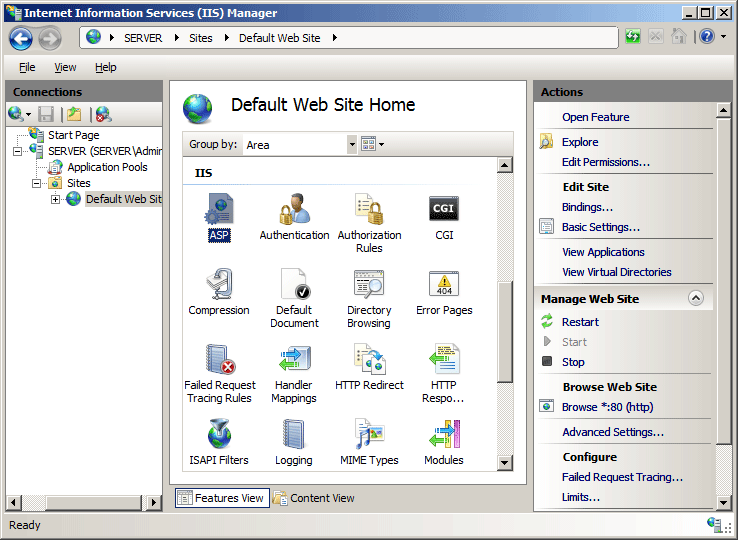Click Restart under Manage Web Site

click(x=580, y=322)
